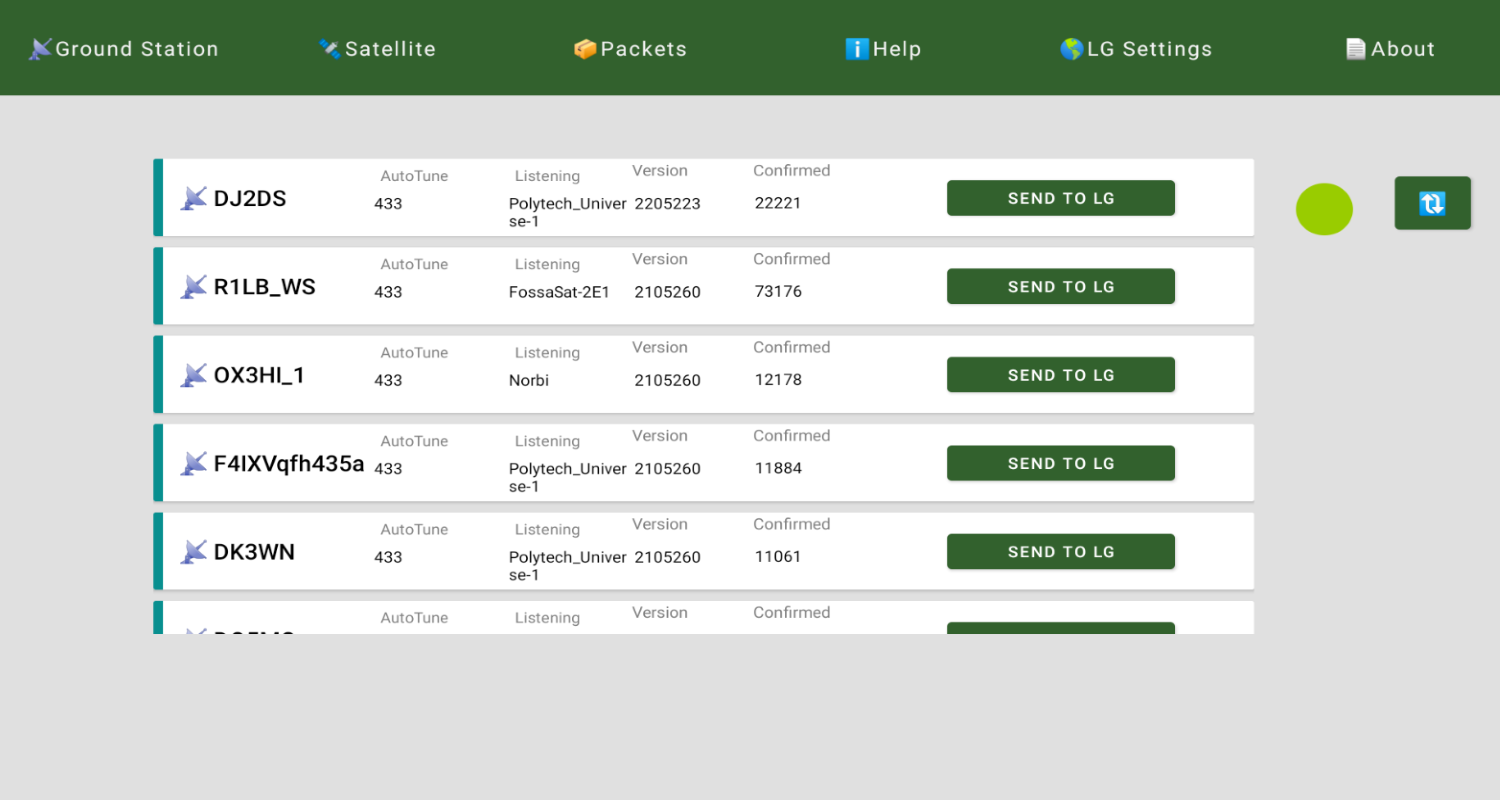The image size is (1500, 800).
Task: Select the F4IXVqfh435a station card
Action: coord(704,463)
